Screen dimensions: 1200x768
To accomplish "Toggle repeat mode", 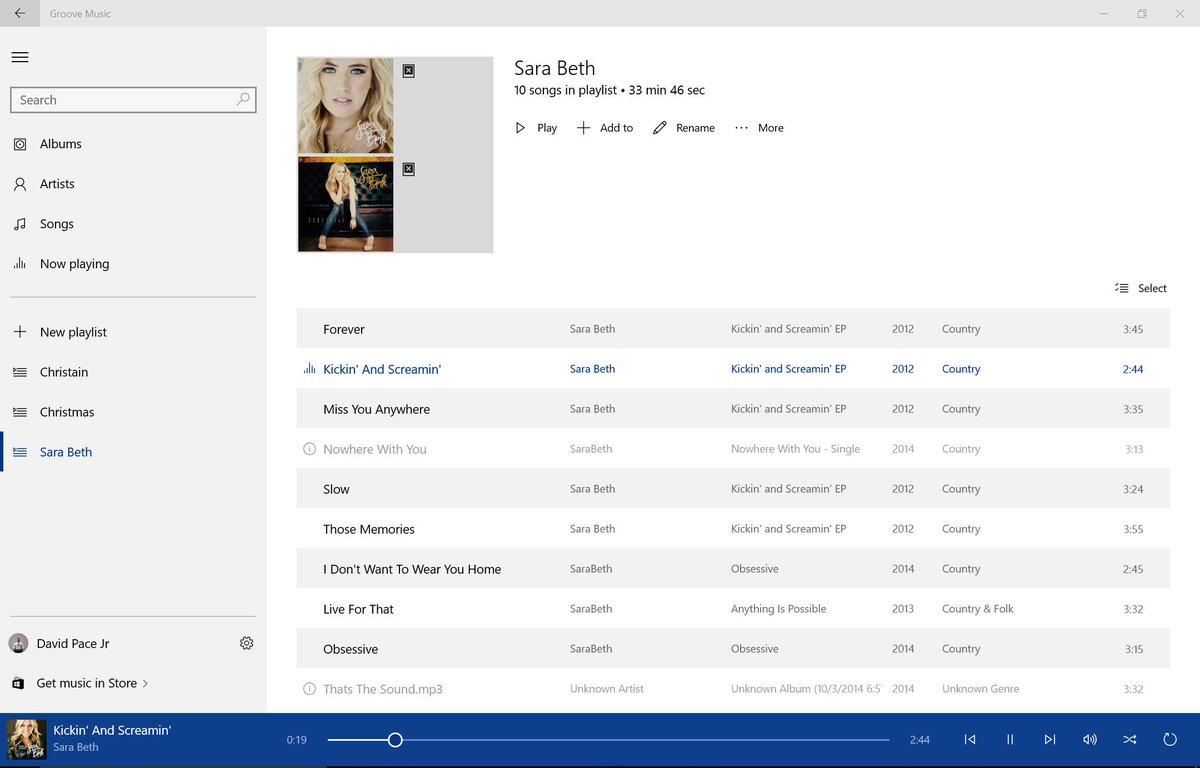I will (1169, 740).
